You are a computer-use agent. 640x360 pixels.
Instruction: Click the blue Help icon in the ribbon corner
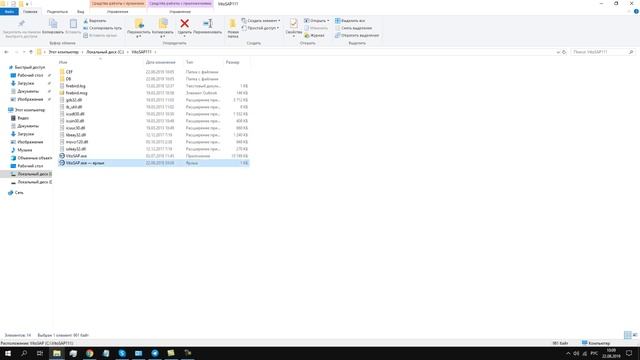click(636, 11)
